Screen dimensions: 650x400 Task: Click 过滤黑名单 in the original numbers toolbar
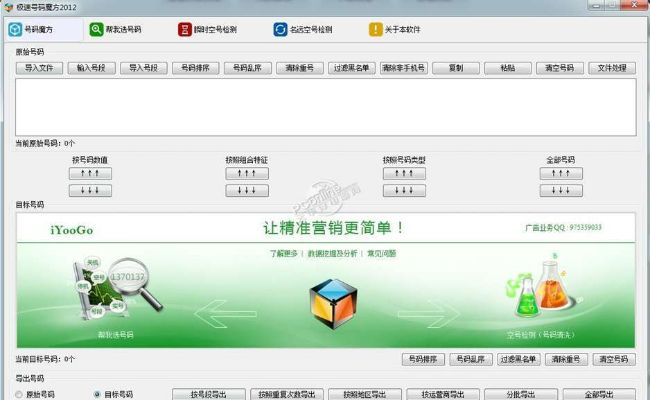[352, 68]
